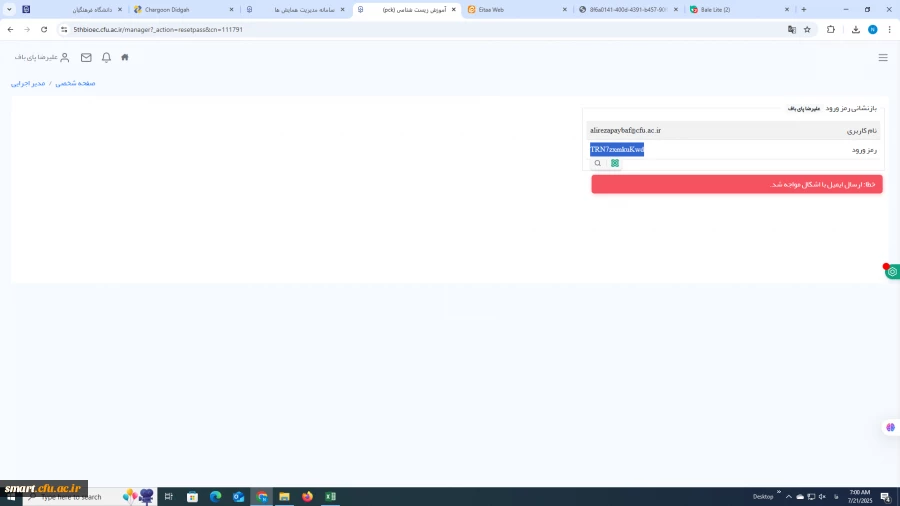Image resolution: width=900 pixels, height=506 pixels.
Task: Open the hamburger menu at top right
Action: (x=883, y=57)
